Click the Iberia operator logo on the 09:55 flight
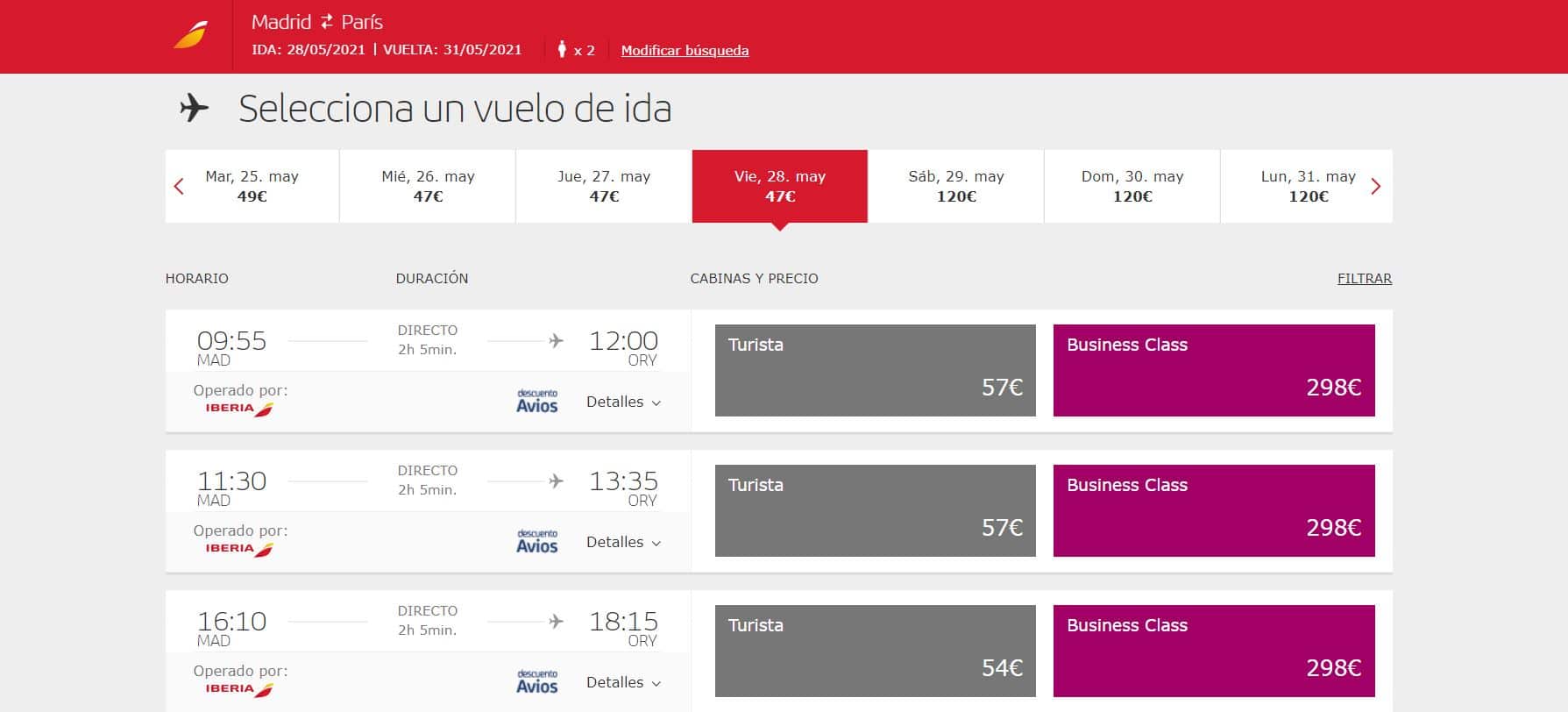The image size is (1568, 712). (x=239, y=409)
